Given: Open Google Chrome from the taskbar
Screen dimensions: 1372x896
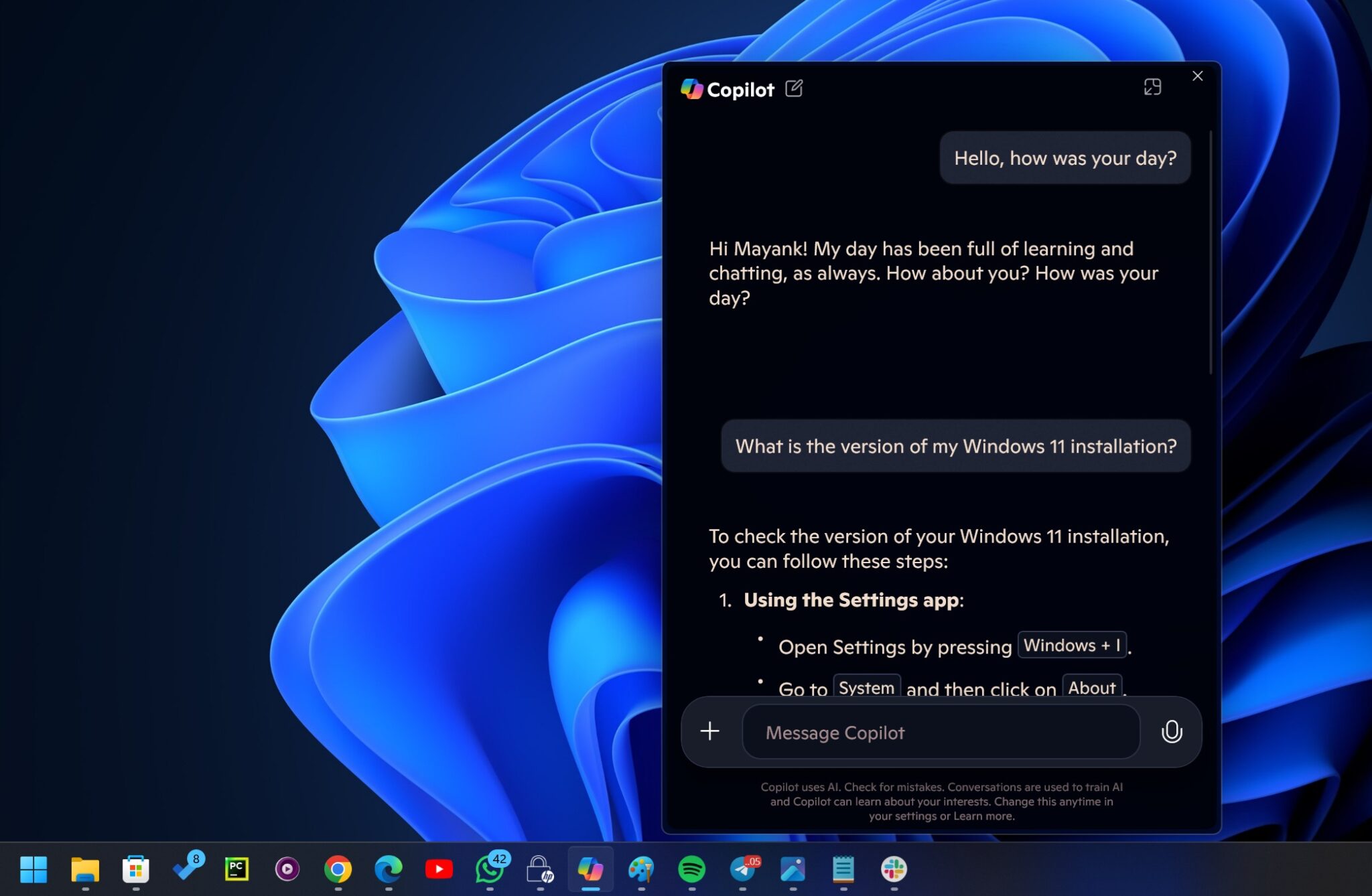Looking at the screenshot, I should pos(339,869).
